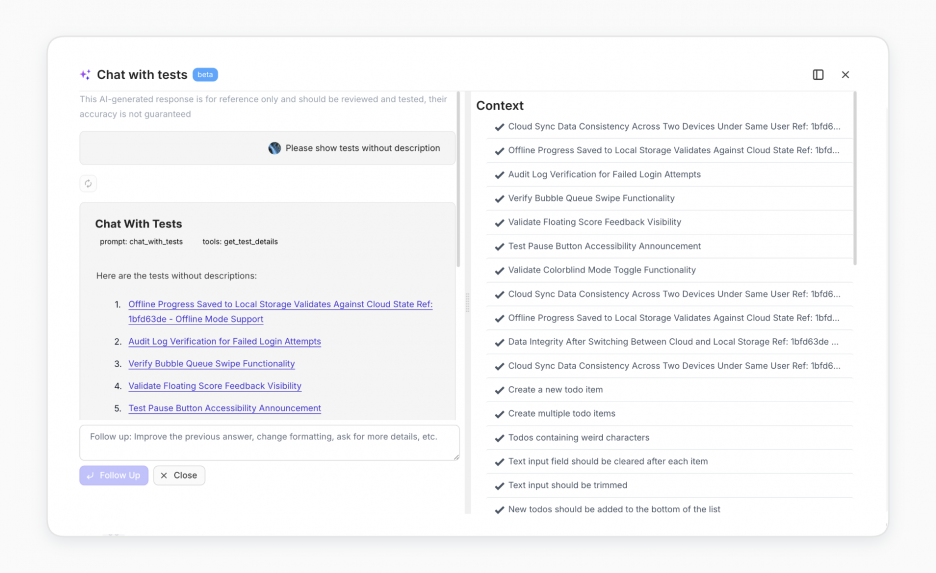The image size is (936, 573).
Task: Open Test Pause Button Accessibility Announcement link
Action: tap(224, 408)
